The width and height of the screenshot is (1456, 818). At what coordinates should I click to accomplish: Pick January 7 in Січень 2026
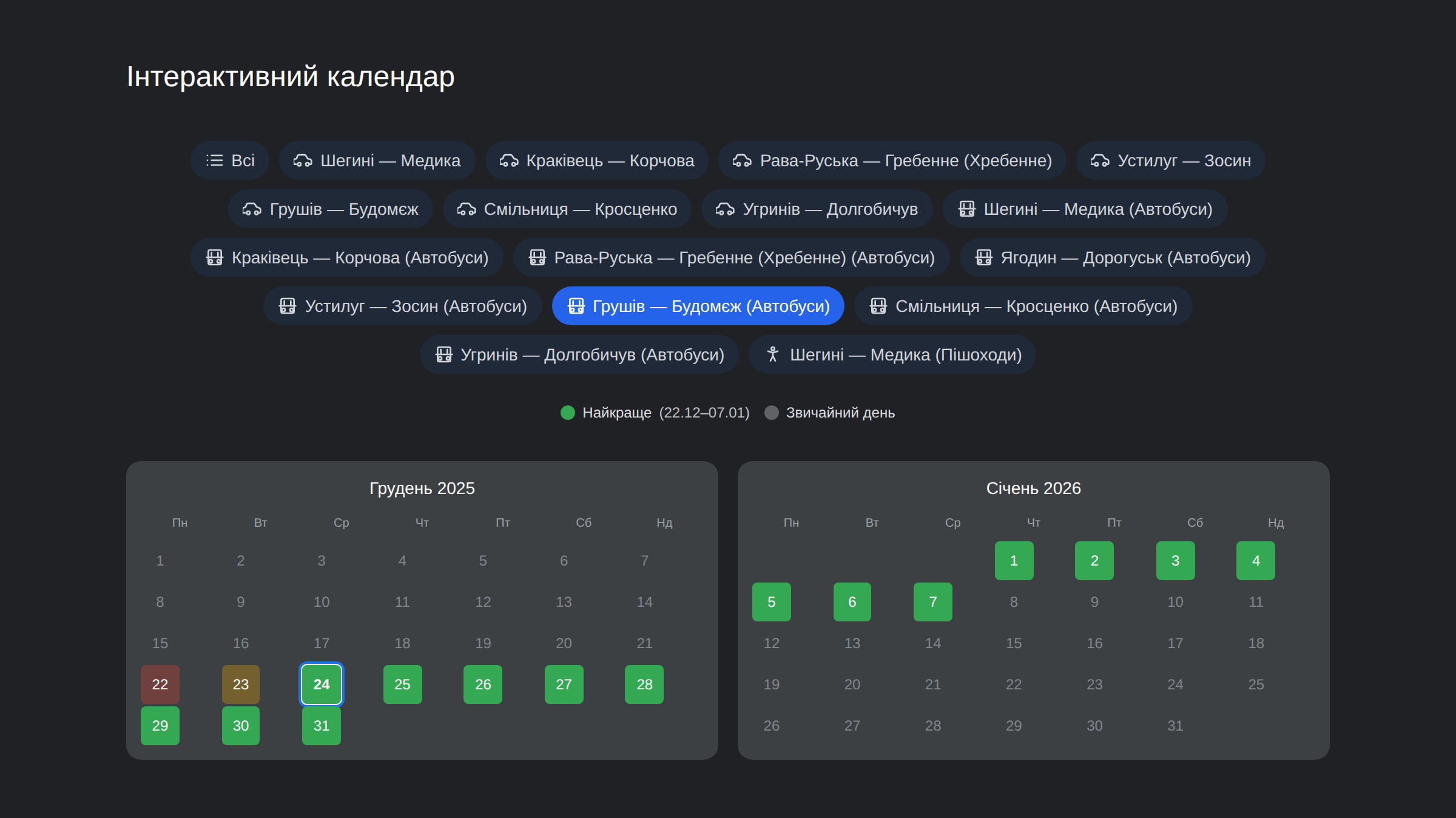point(932,602)
